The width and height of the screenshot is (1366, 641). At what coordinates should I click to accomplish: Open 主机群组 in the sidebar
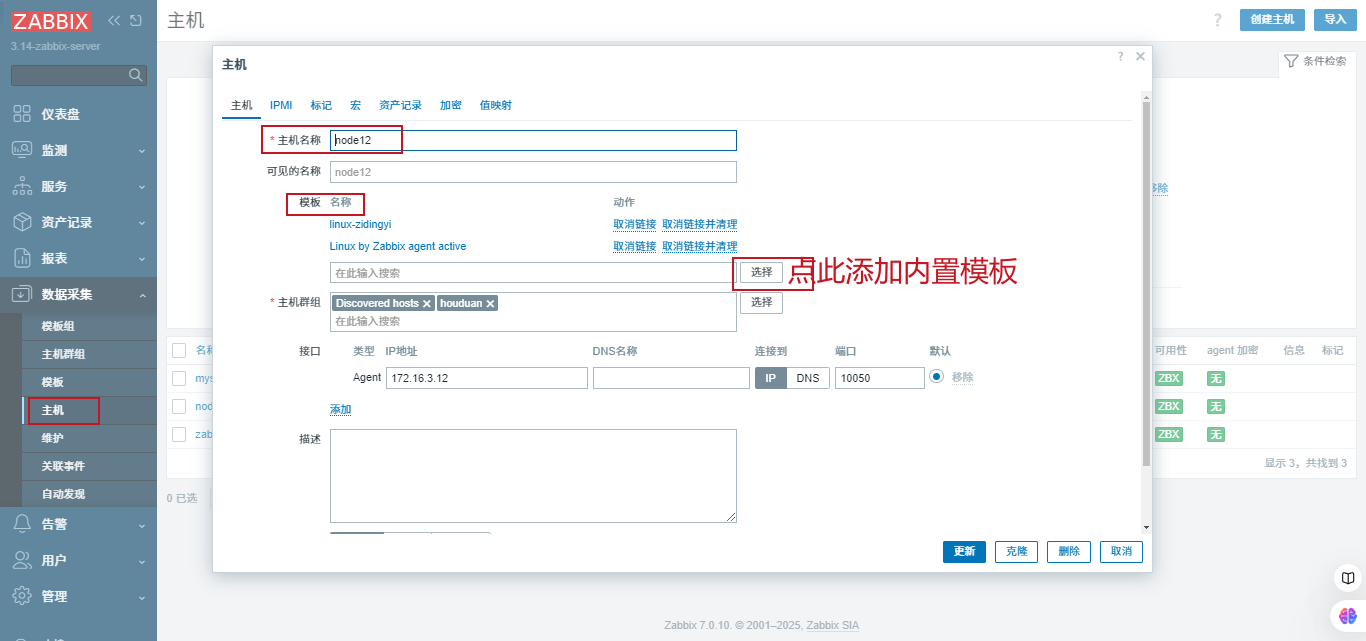tap(63, 354)
